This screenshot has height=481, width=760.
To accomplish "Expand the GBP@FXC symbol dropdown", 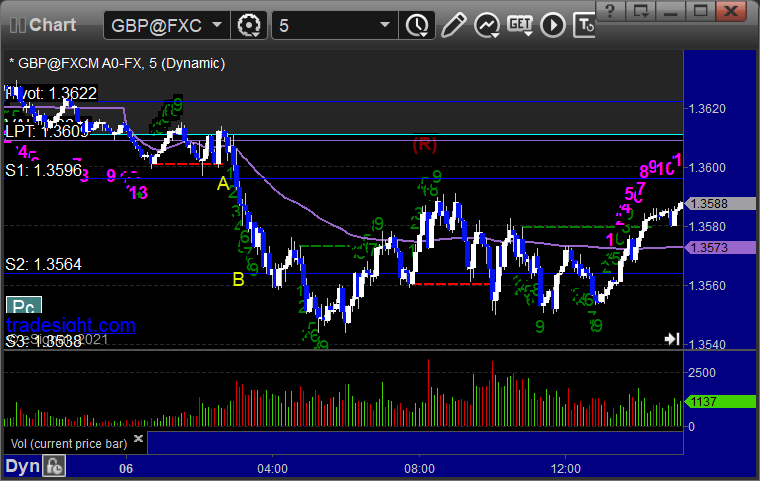I will 217,25.
